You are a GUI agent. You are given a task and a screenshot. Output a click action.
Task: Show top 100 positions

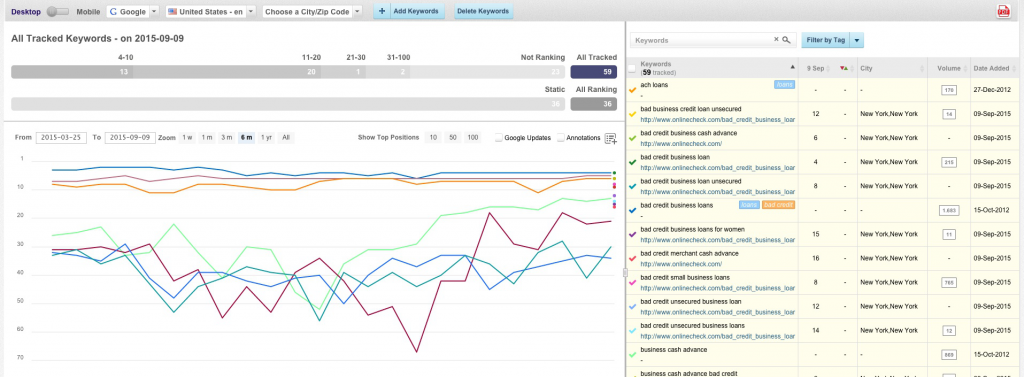tap(473, 137)
